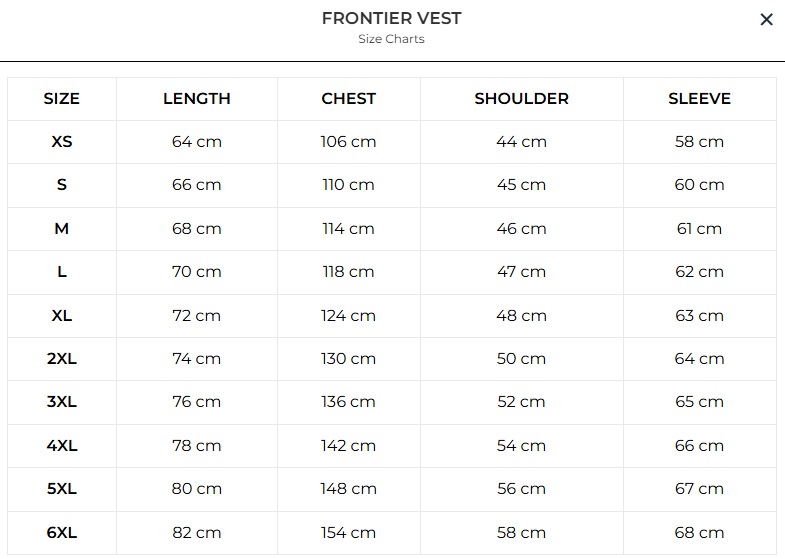
Task: Click the SIZE column header
Action: coord(62,99)
